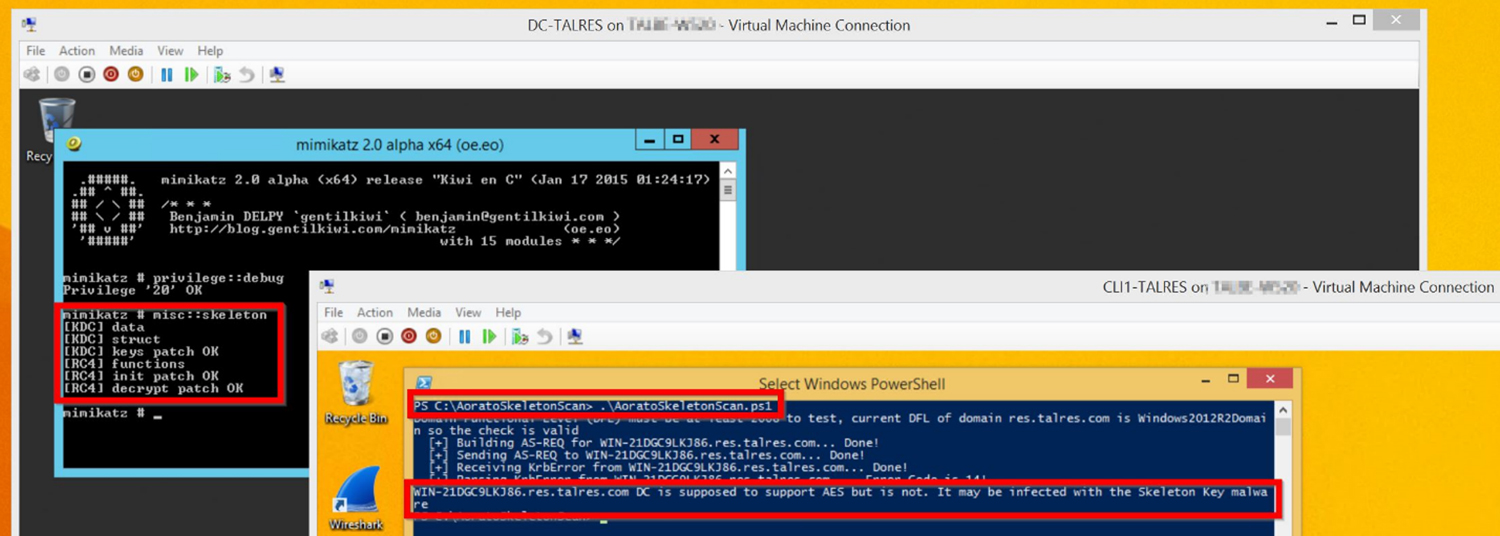This screenshot has width=1500, height=536.
Task: Open Action menu in CLI1-TALRES window
Action: pos(375,313)
